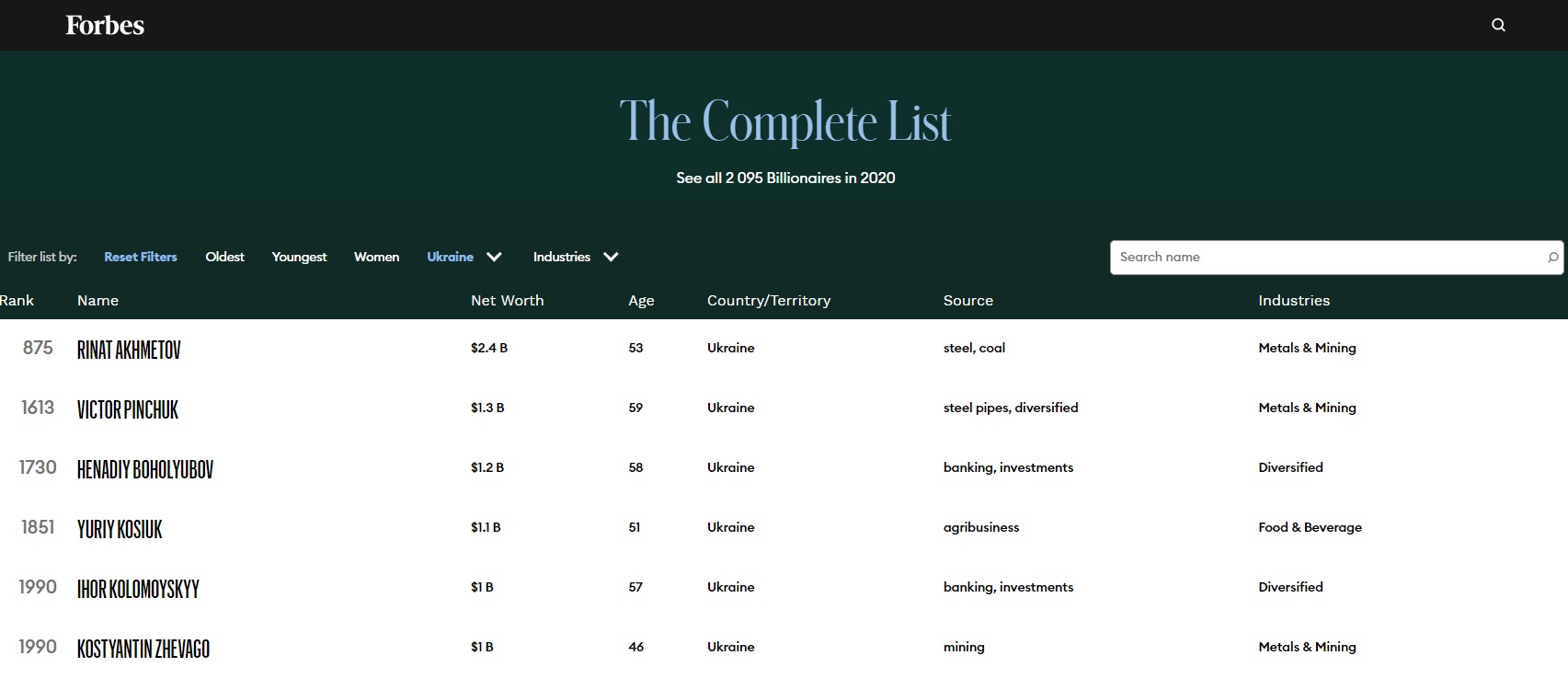Screen dimensions: 1568x690
Task: Click $1.2 B net worth value
Action: click(487, 467)
